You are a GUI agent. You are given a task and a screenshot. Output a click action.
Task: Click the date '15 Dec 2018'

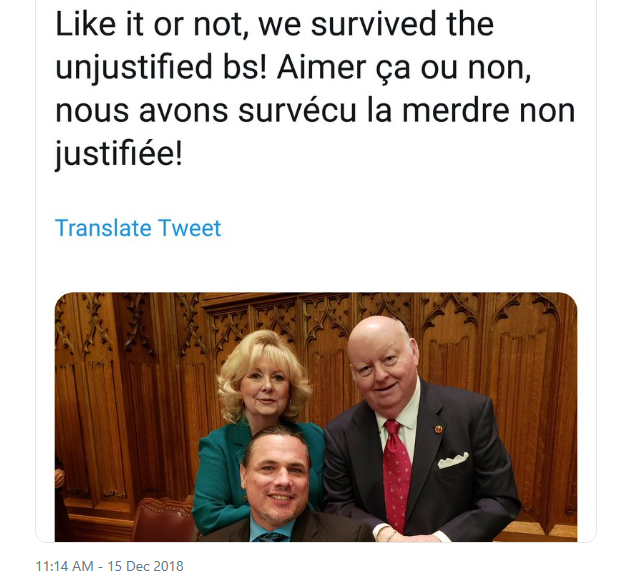point(145,566)
